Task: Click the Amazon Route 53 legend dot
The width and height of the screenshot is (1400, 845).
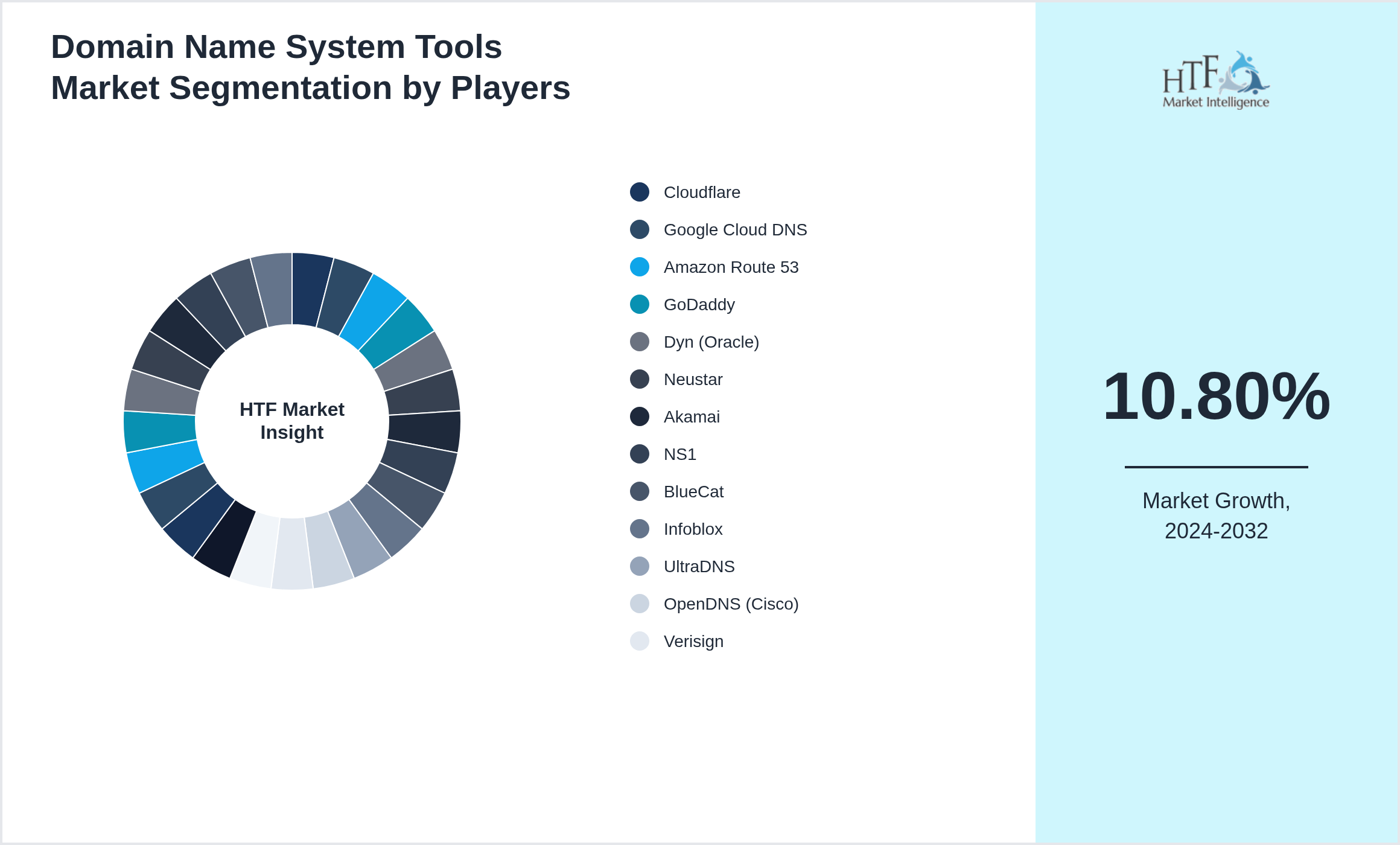Action: (640, 267)
